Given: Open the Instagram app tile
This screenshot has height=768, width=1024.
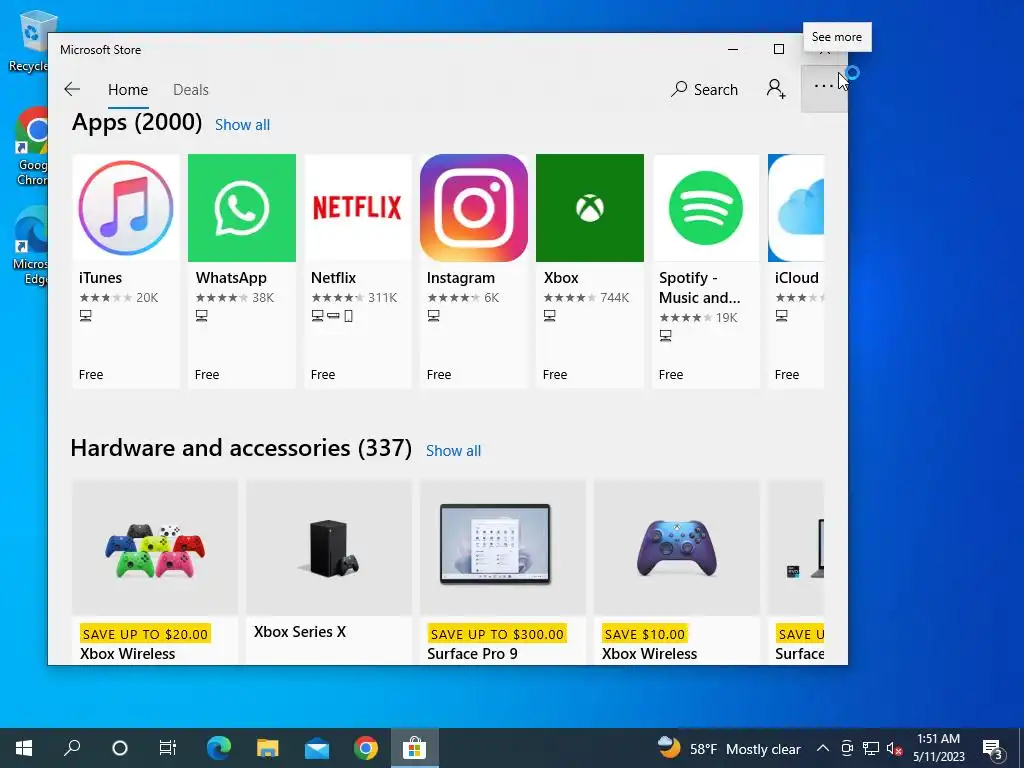Looking at the screenshot, I should (473, 271).
